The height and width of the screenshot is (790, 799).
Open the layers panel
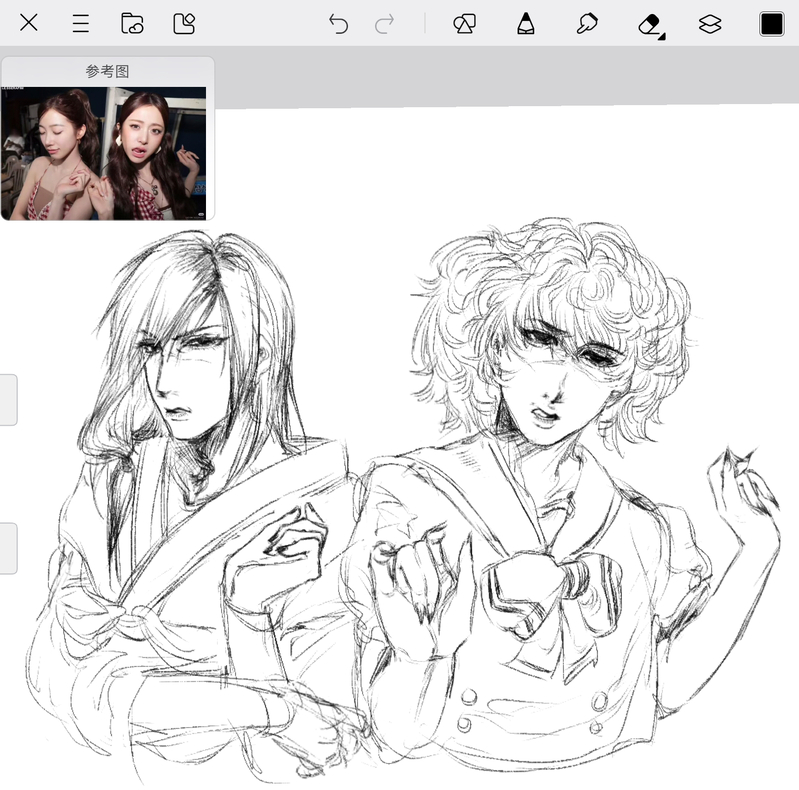[x=710, y=23]
